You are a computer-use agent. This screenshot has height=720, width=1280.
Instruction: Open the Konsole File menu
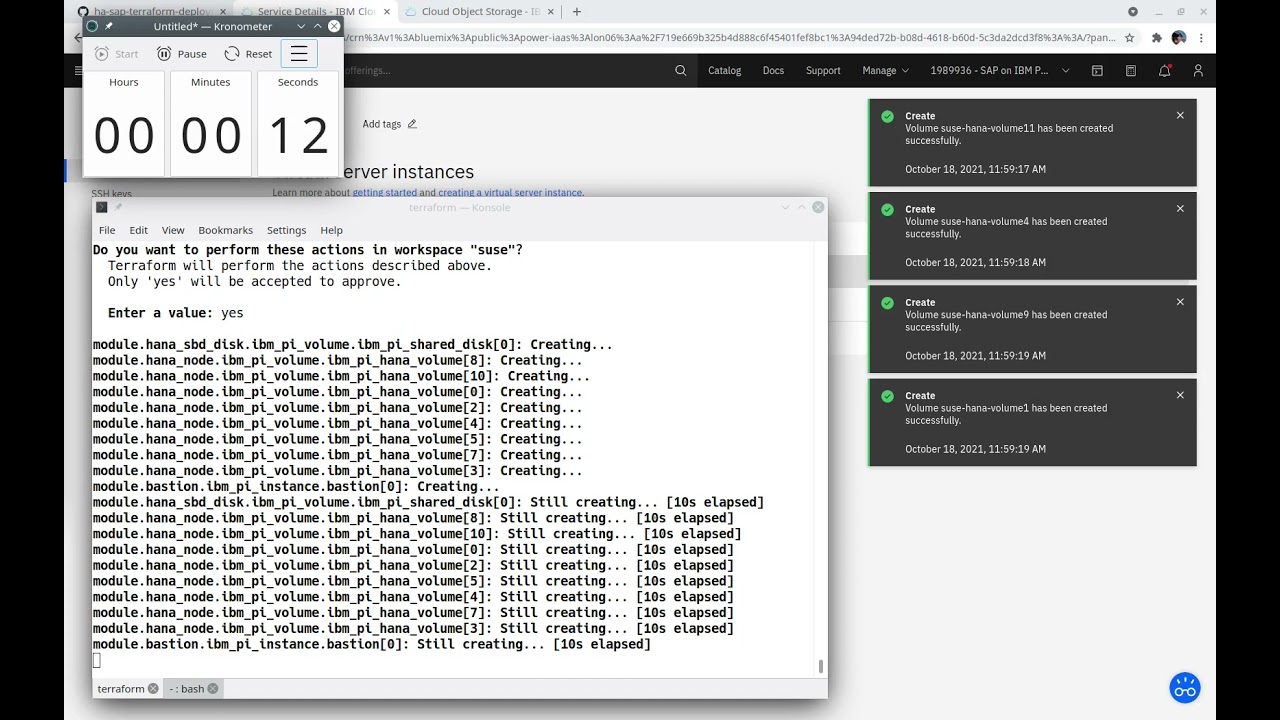click(107, 230)
